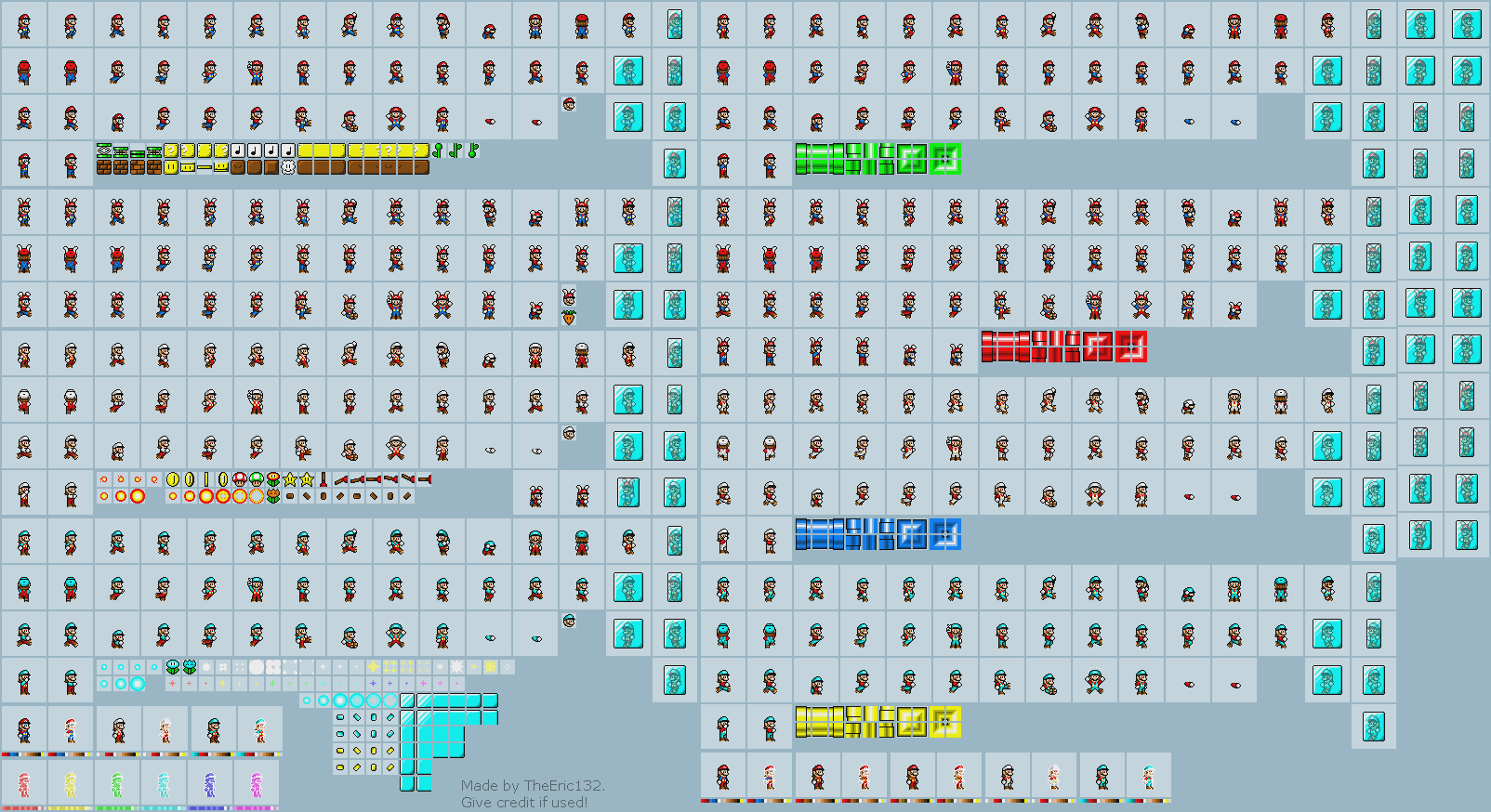The width and height of the screenshot is (1491, 812).
Task: Select the first green beanstalk vine sprite
Action: 439,151
